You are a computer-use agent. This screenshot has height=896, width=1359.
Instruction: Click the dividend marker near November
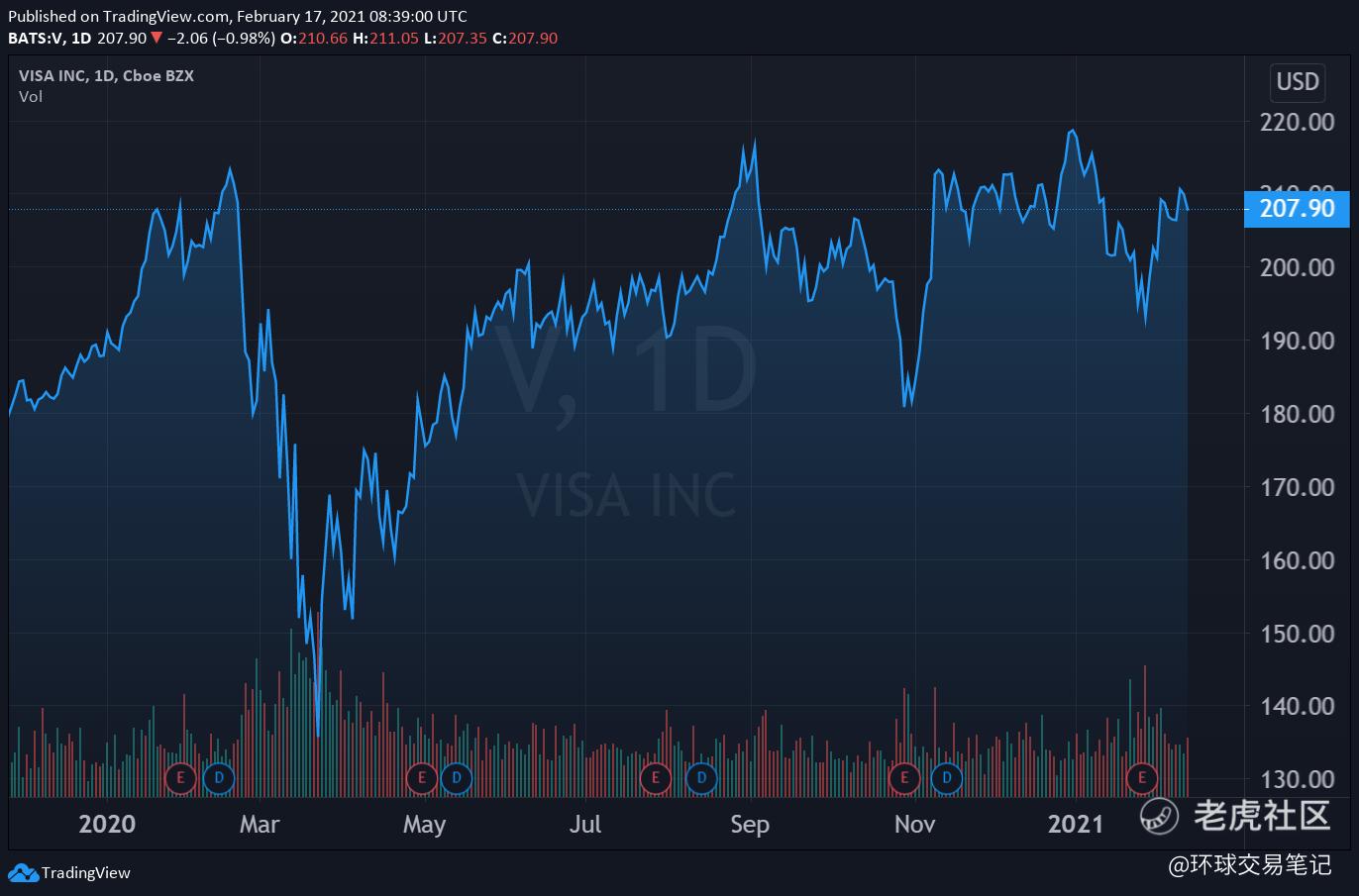[x=947, y=778]
